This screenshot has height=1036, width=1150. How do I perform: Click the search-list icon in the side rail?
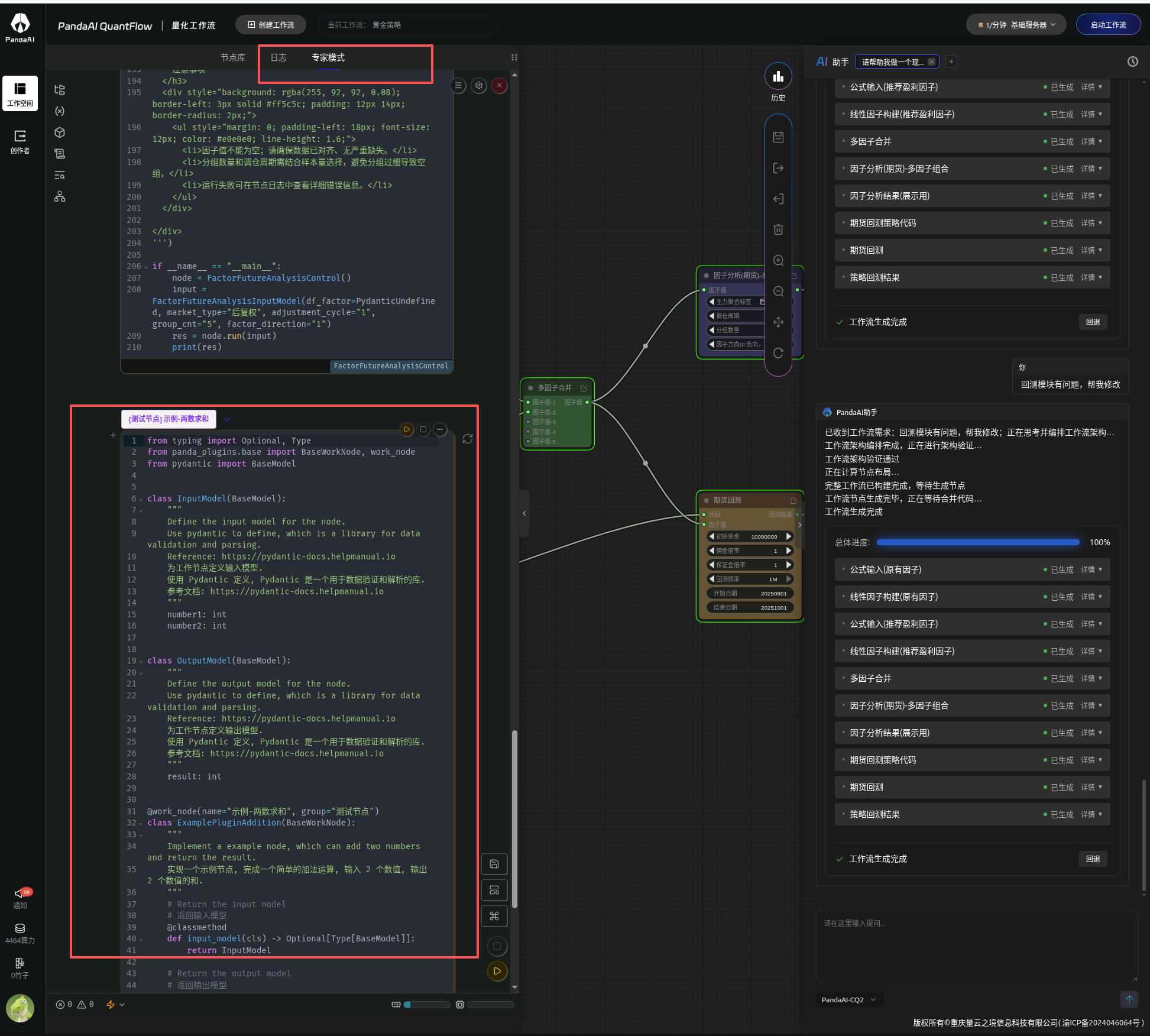coord(60,175)
